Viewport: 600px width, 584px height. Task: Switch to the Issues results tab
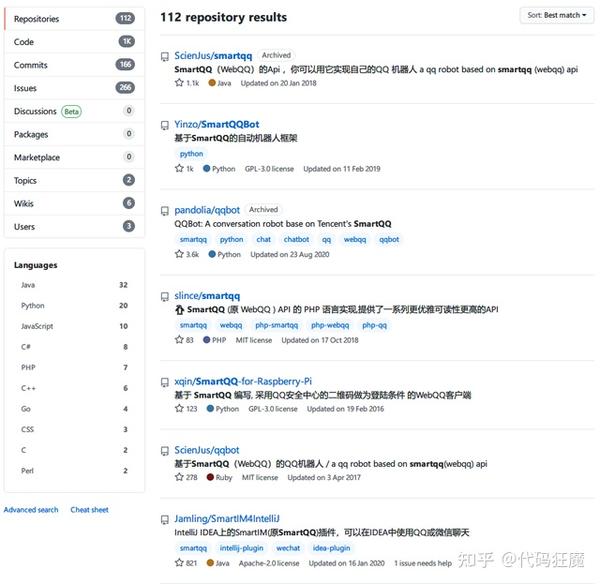click(x=74, y=88)
